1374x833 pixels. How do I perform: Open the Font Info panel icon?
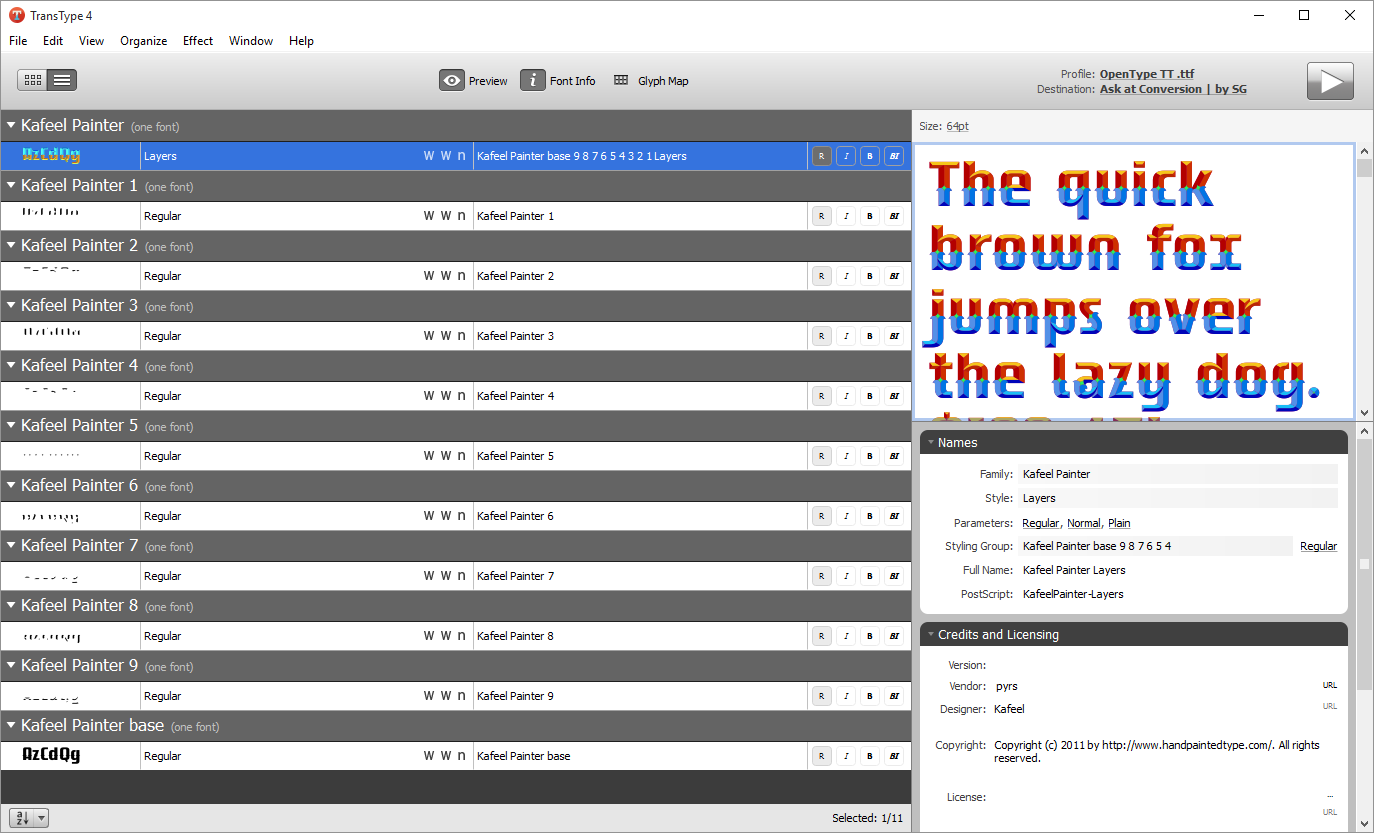[x=533, y=81]
